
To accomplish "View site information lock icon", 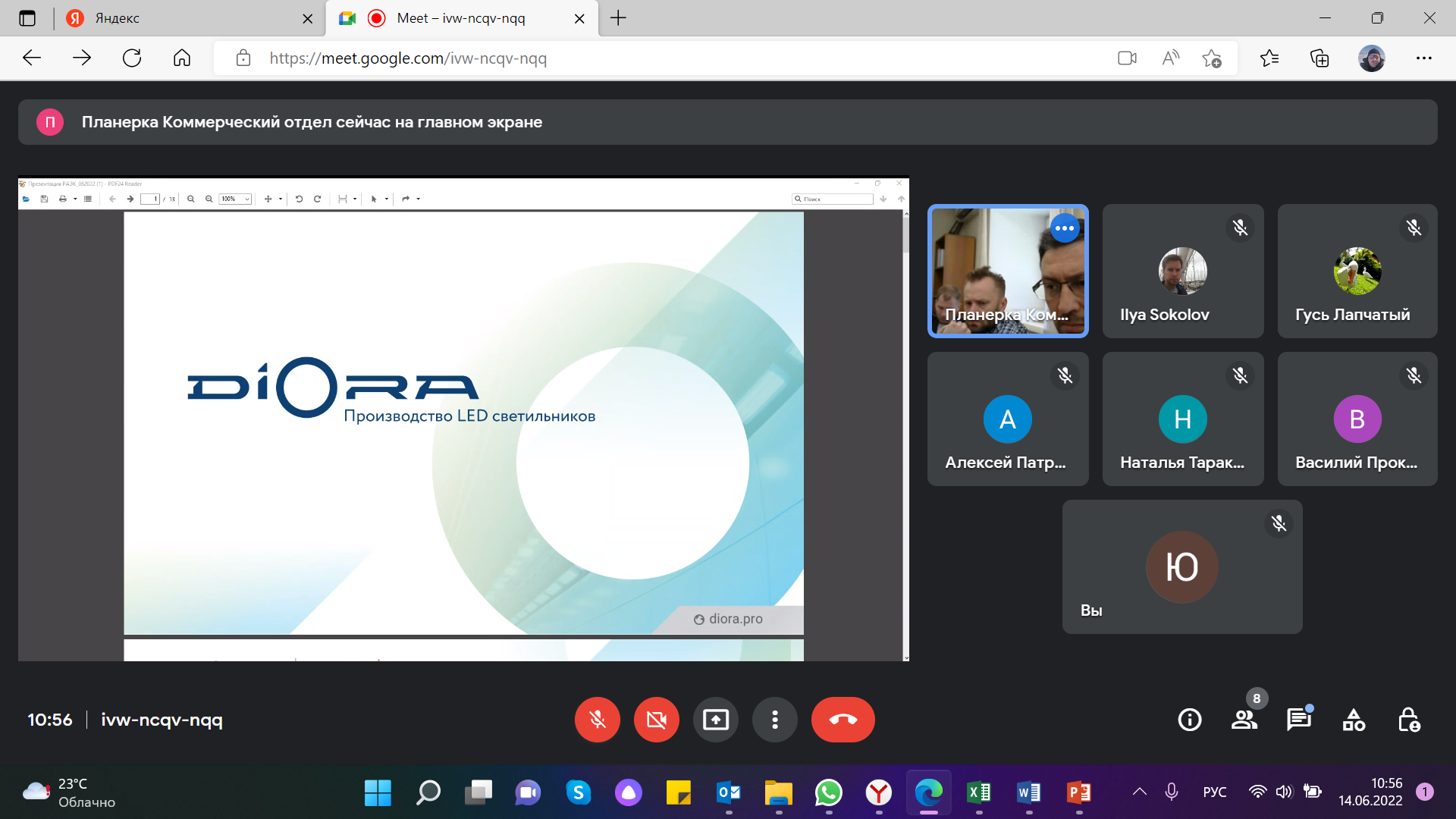I will coord(243,58).
